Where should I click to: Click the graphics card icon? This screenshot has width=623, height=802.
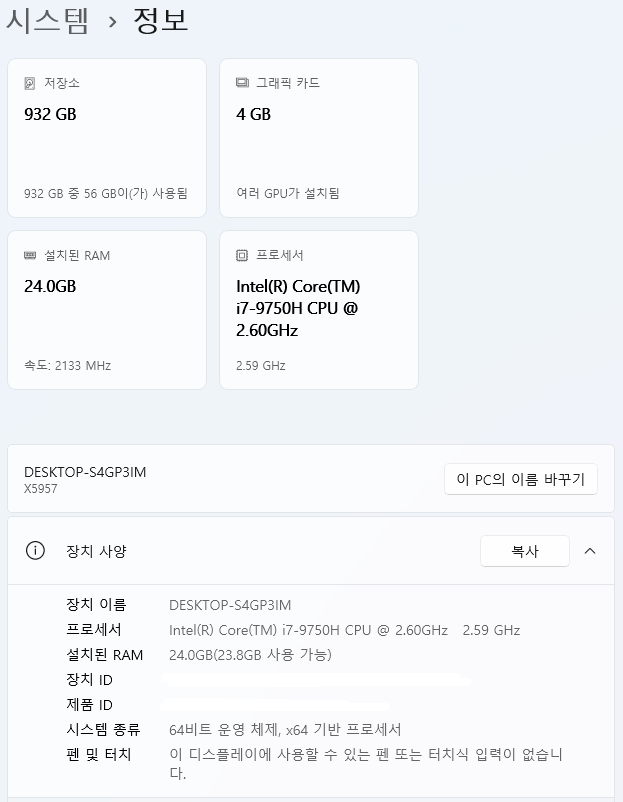pos(242,83)
